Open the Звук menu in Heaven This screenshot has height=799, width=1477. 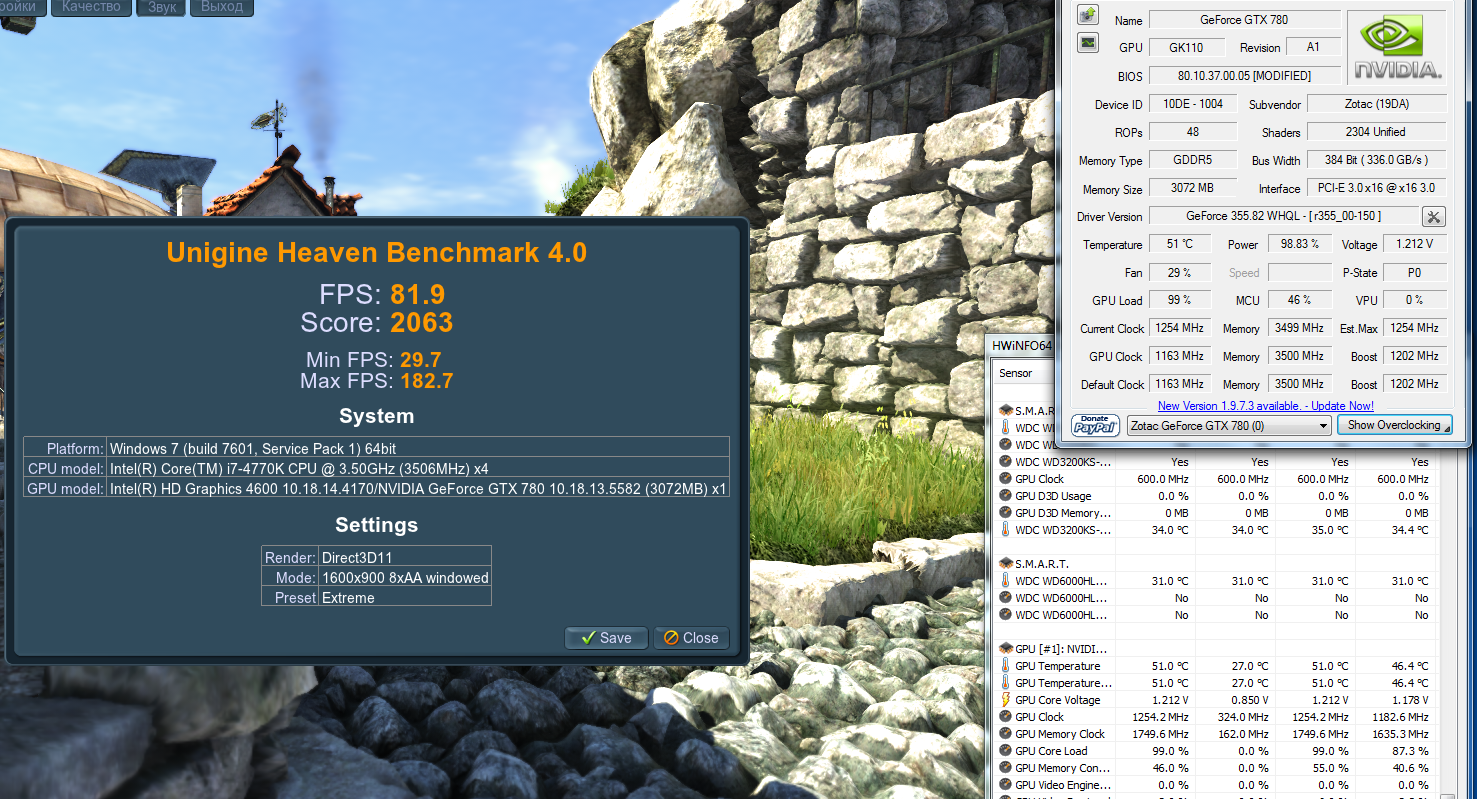tap(161, 8)
